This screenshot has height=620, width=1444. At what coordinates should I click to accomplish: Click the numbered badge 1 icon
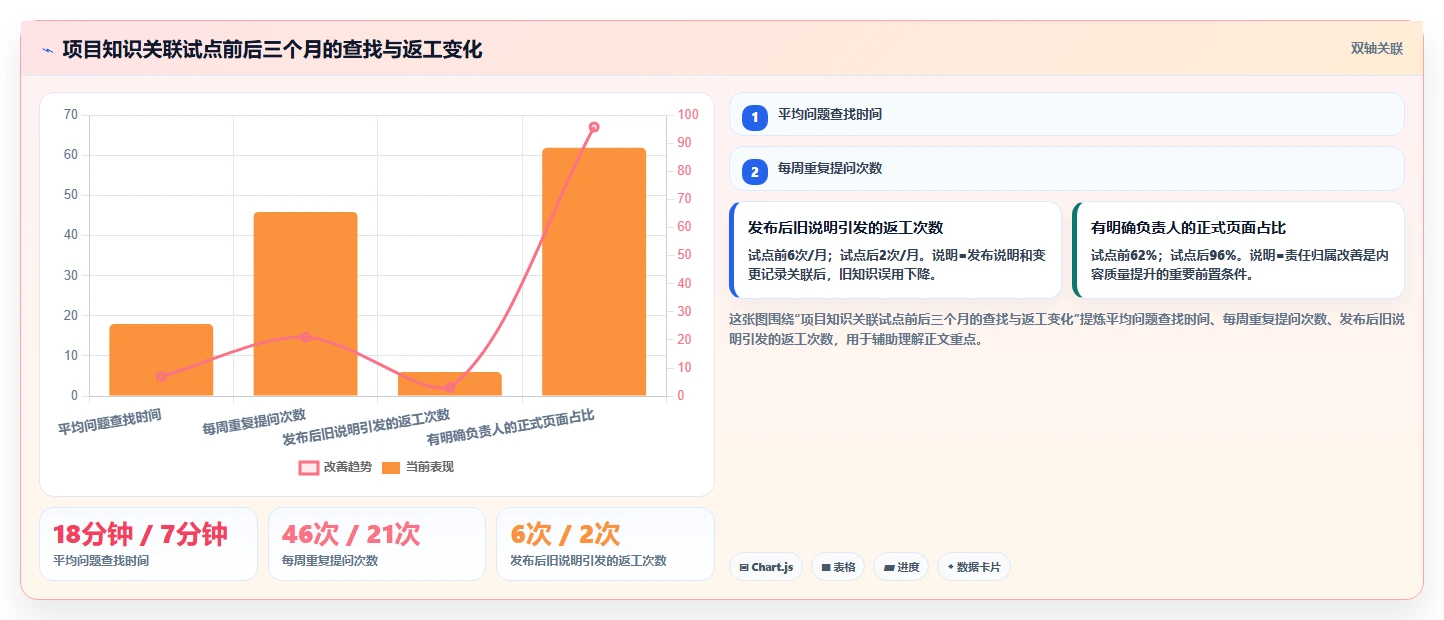click(x=755, y=118)
